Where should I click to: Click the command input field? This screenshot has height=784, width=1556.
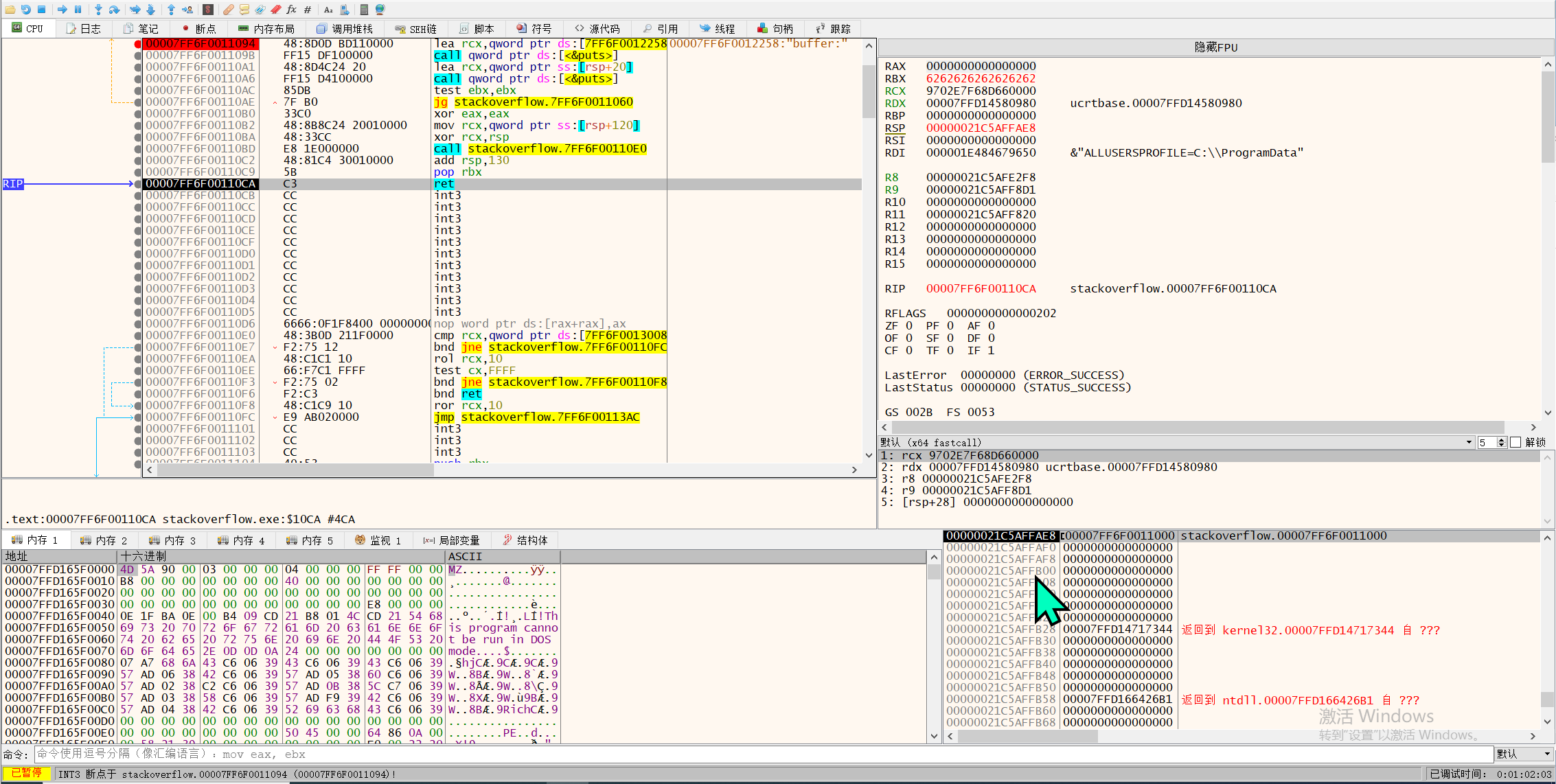(x=764, y=754)
